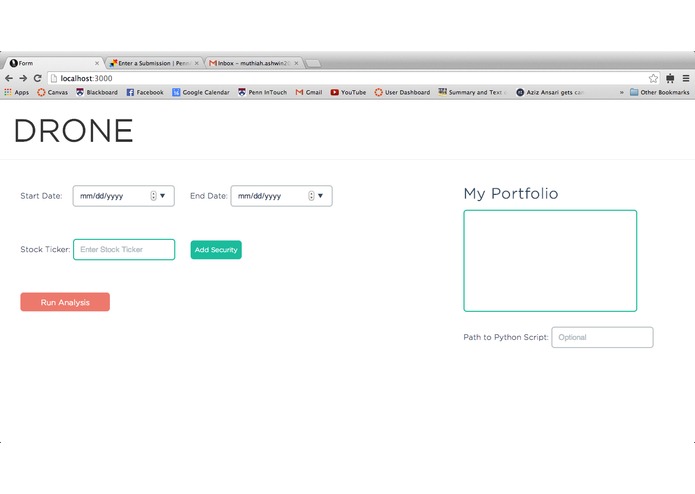Image resolution: width=695 pixels, height=494 pixels.
Task: Close the Enter a Submission tab
Action: click(x=196, y=63)
